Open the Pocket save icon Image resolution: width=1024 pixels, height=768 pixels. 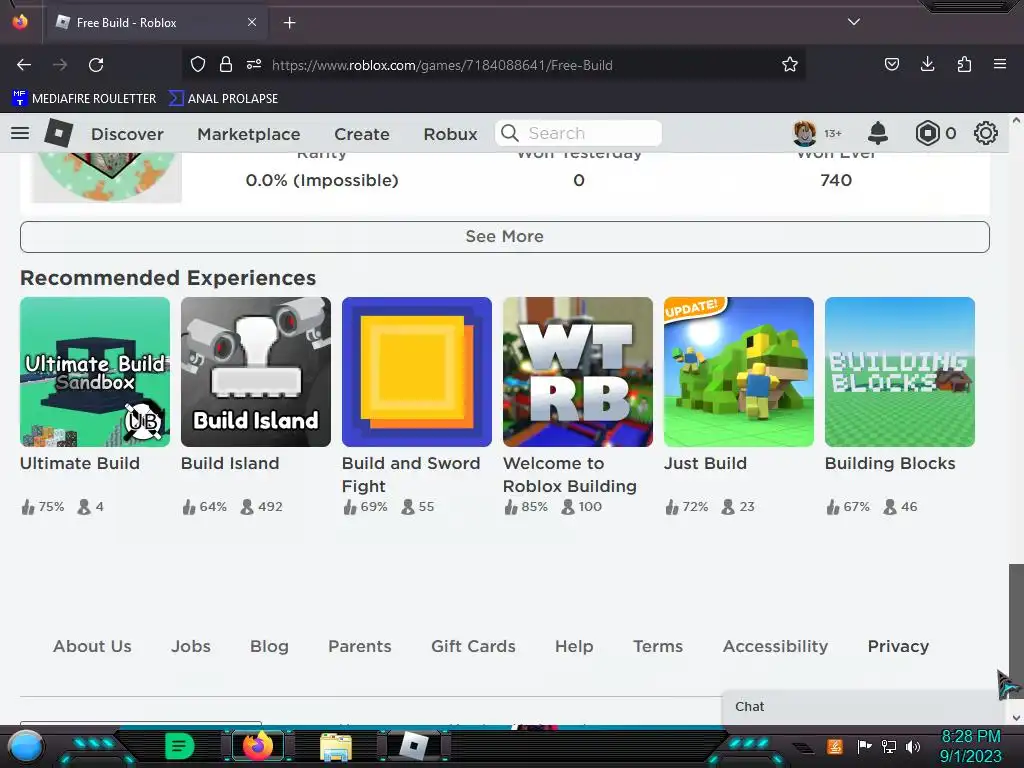[892, 64]
